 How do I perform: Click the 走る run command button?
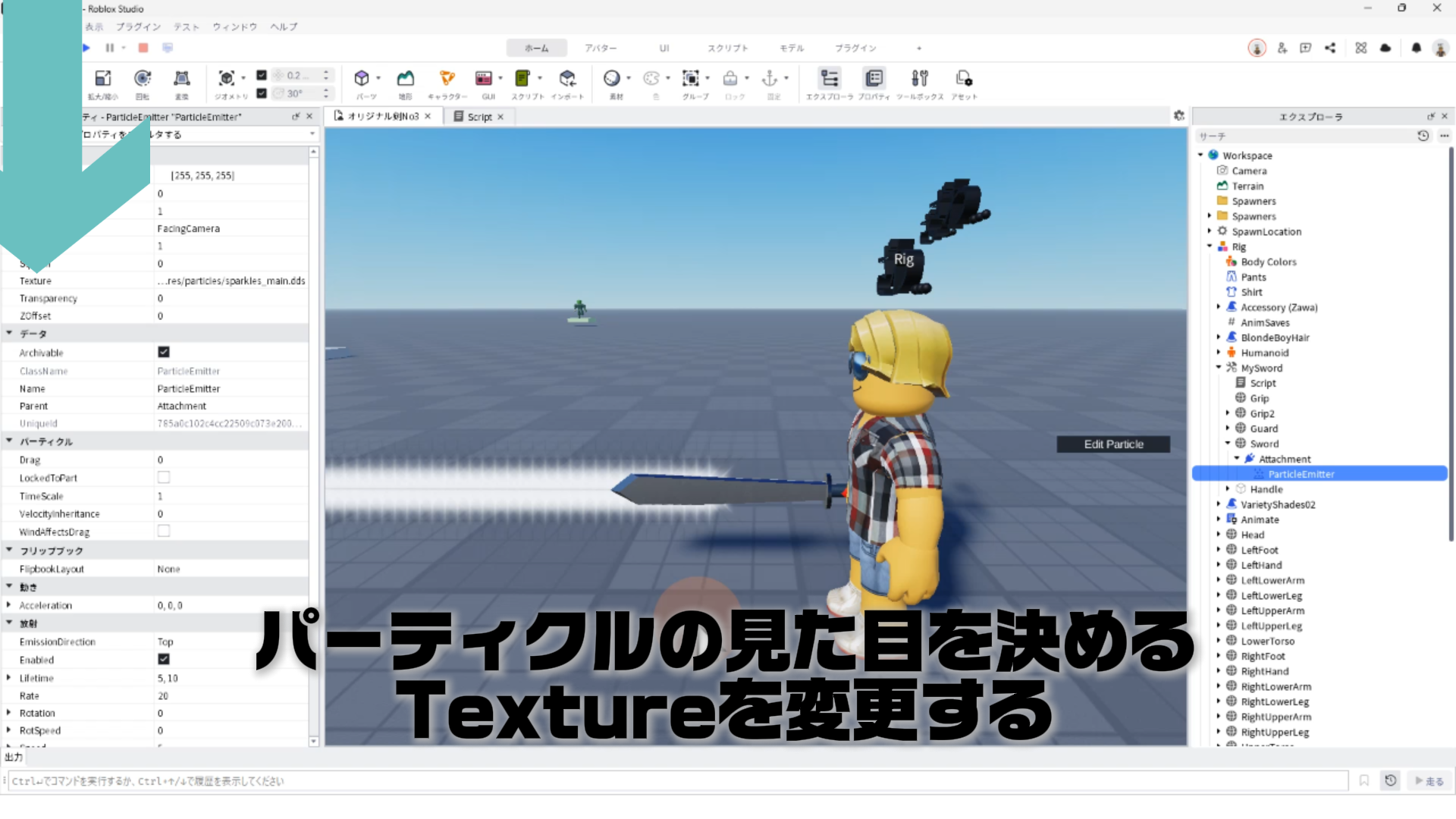pyautogui.click(x=1429, y=781)
